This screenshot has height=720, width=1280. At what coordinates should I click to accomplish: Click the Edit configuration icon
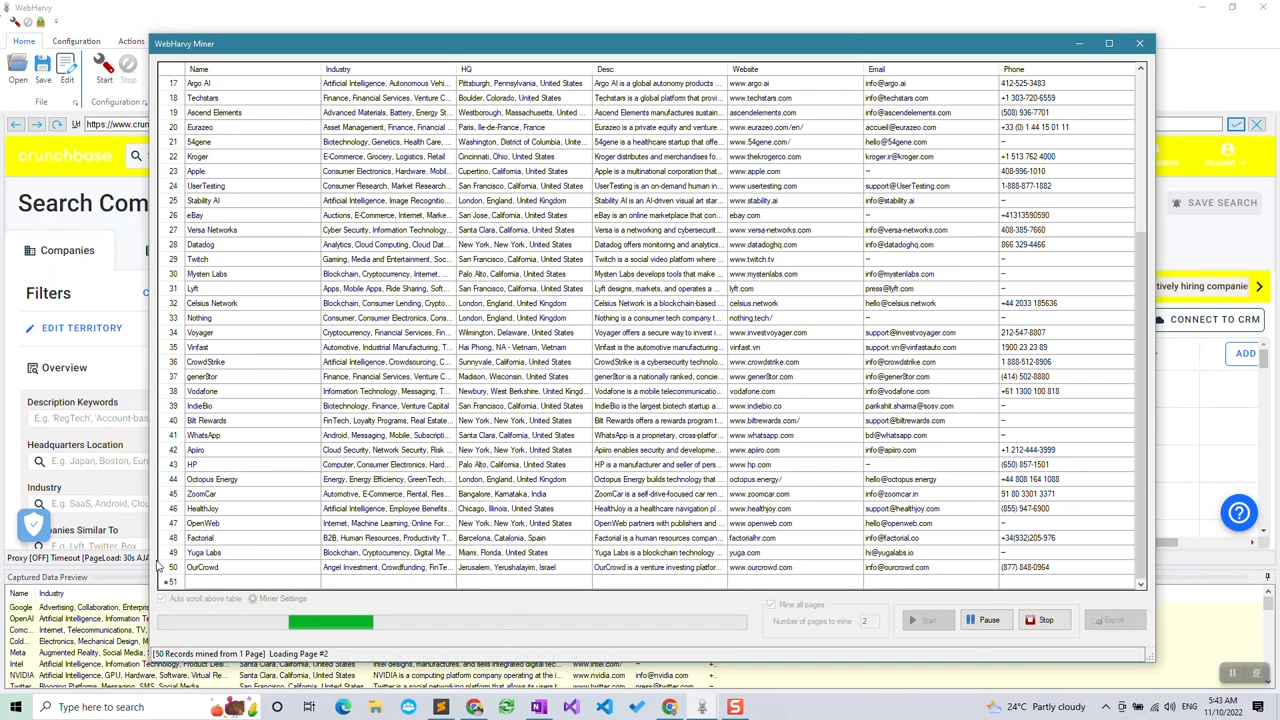pyautogui.click(x=67, y=66)
